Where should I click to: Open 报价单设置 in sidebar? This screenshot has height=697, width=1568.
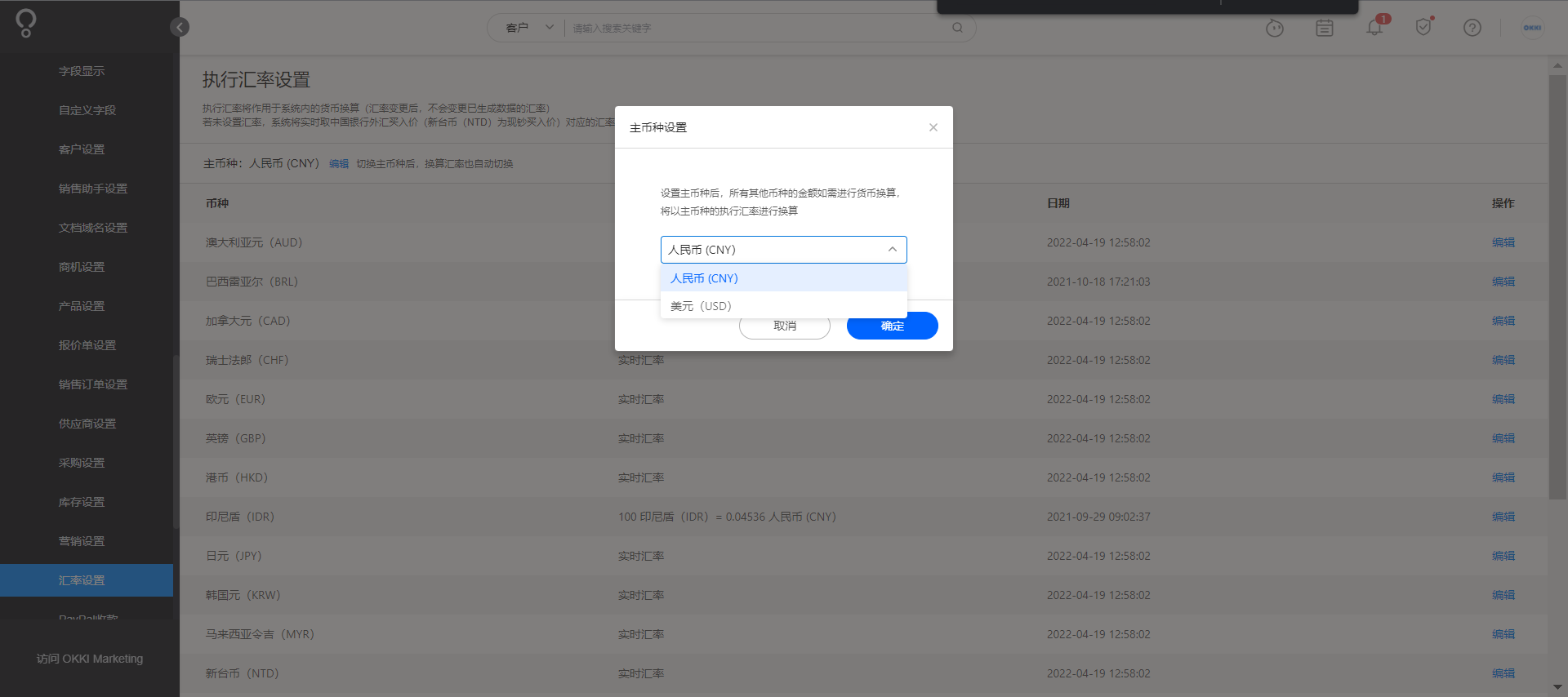87,345
